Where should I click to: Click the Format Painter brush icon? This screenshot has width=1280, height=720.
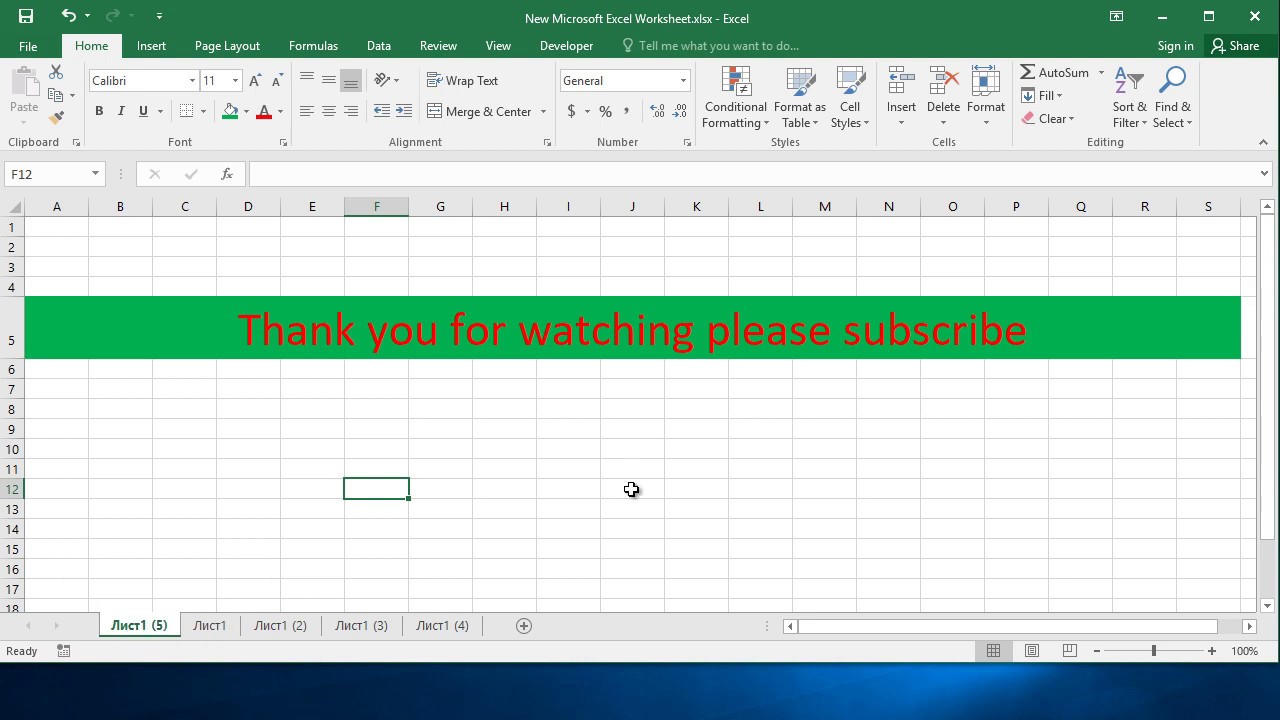click(56, 118)
